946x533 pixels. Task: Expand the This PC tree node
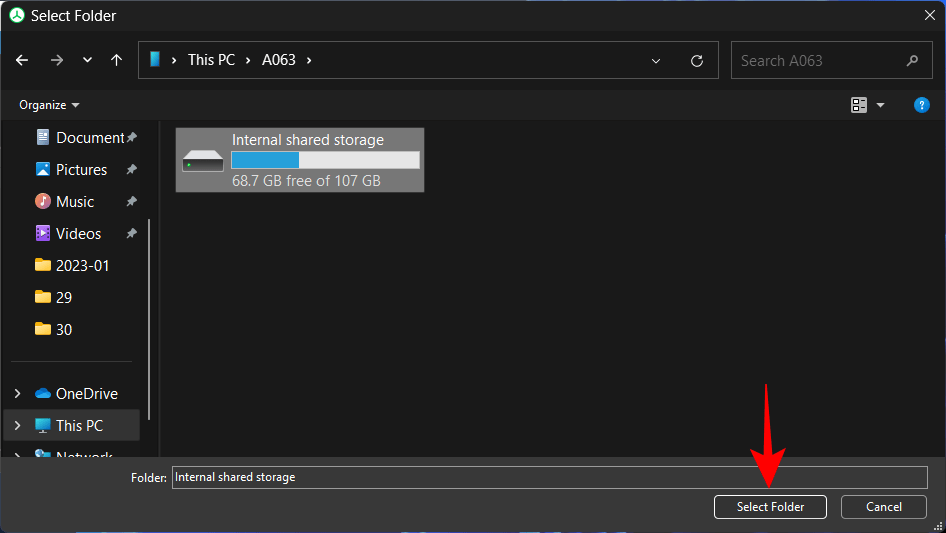[x=17, y=426]
